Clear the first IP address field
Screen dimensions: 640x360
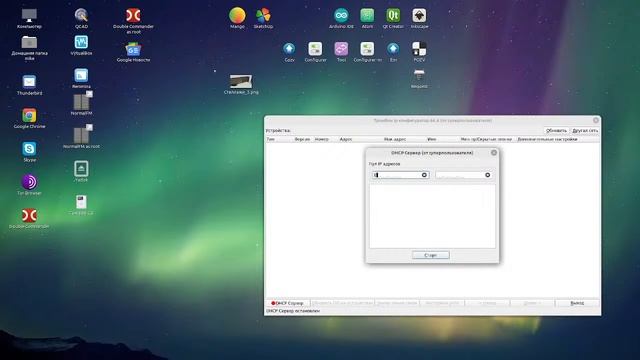424,175
